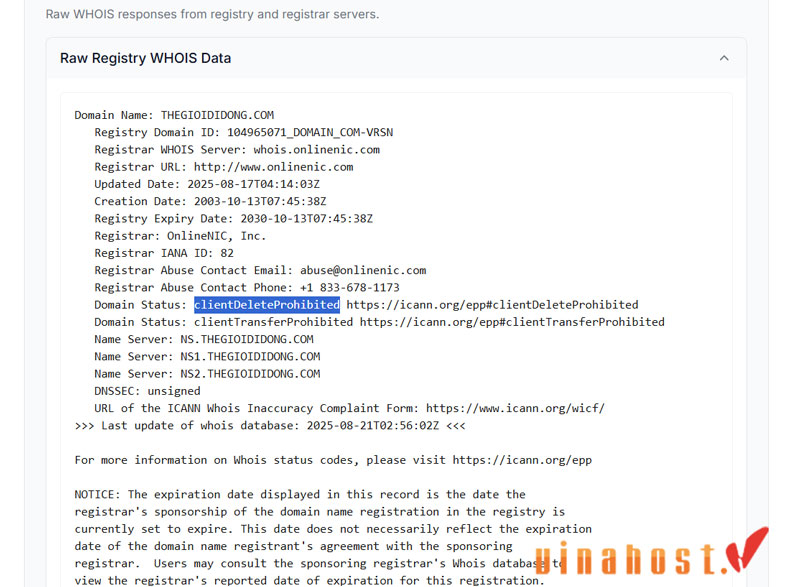This screenshot has width=800, height=587.
Task: Click the Registrar WHOIS Server line
Action: click(237, 150)
